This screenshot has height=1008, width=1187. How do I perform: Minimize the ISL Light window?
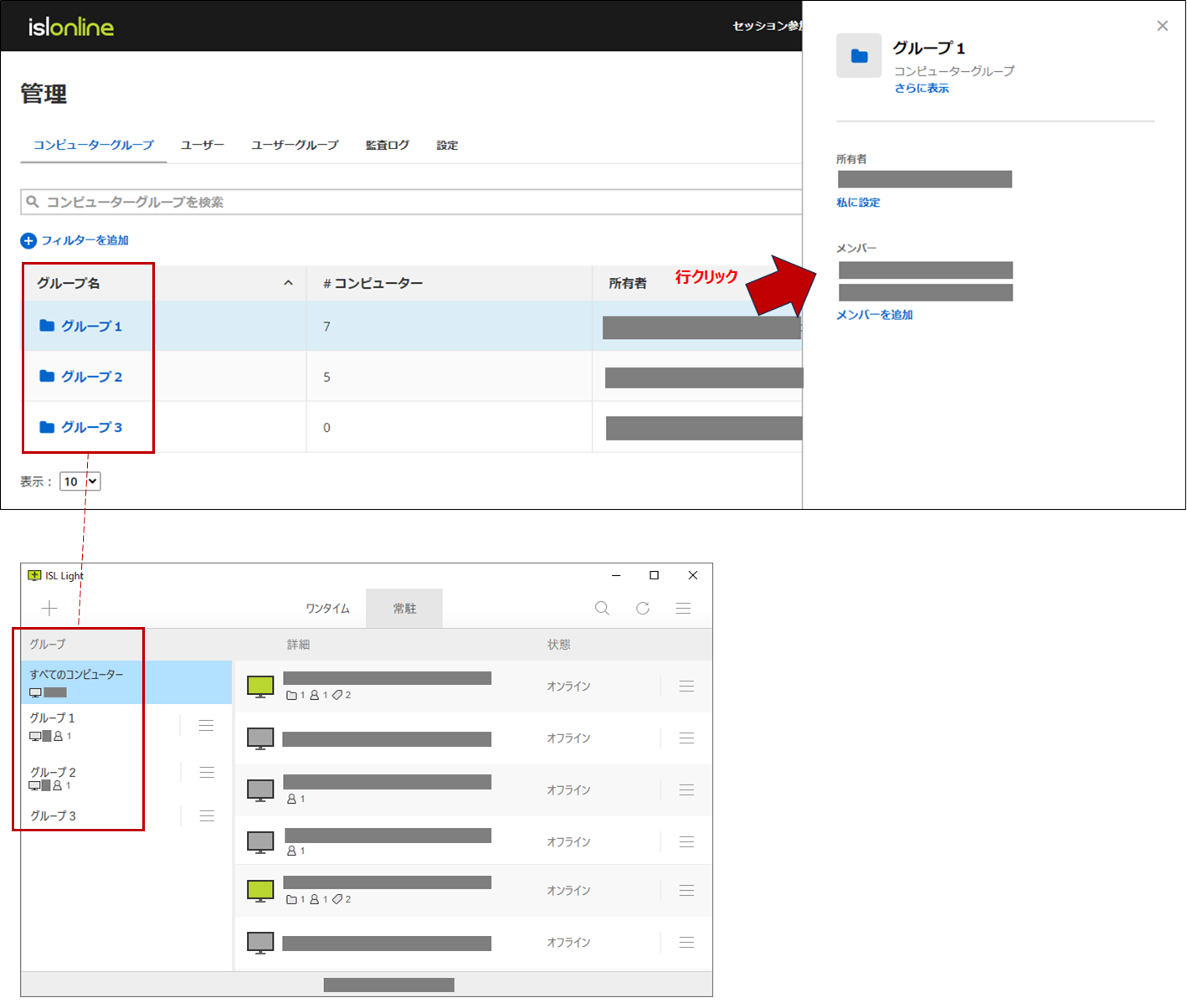pos(616,575)
